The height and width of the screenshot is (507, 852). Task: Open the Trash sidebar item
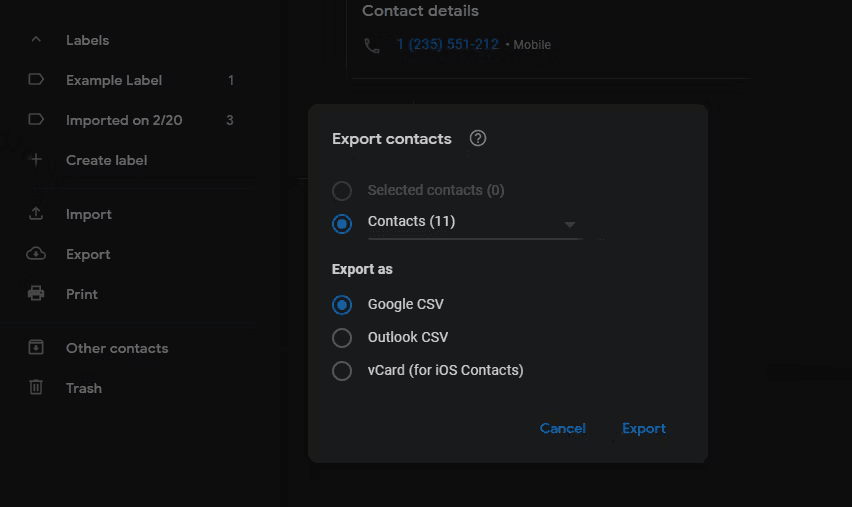point(84,388)
